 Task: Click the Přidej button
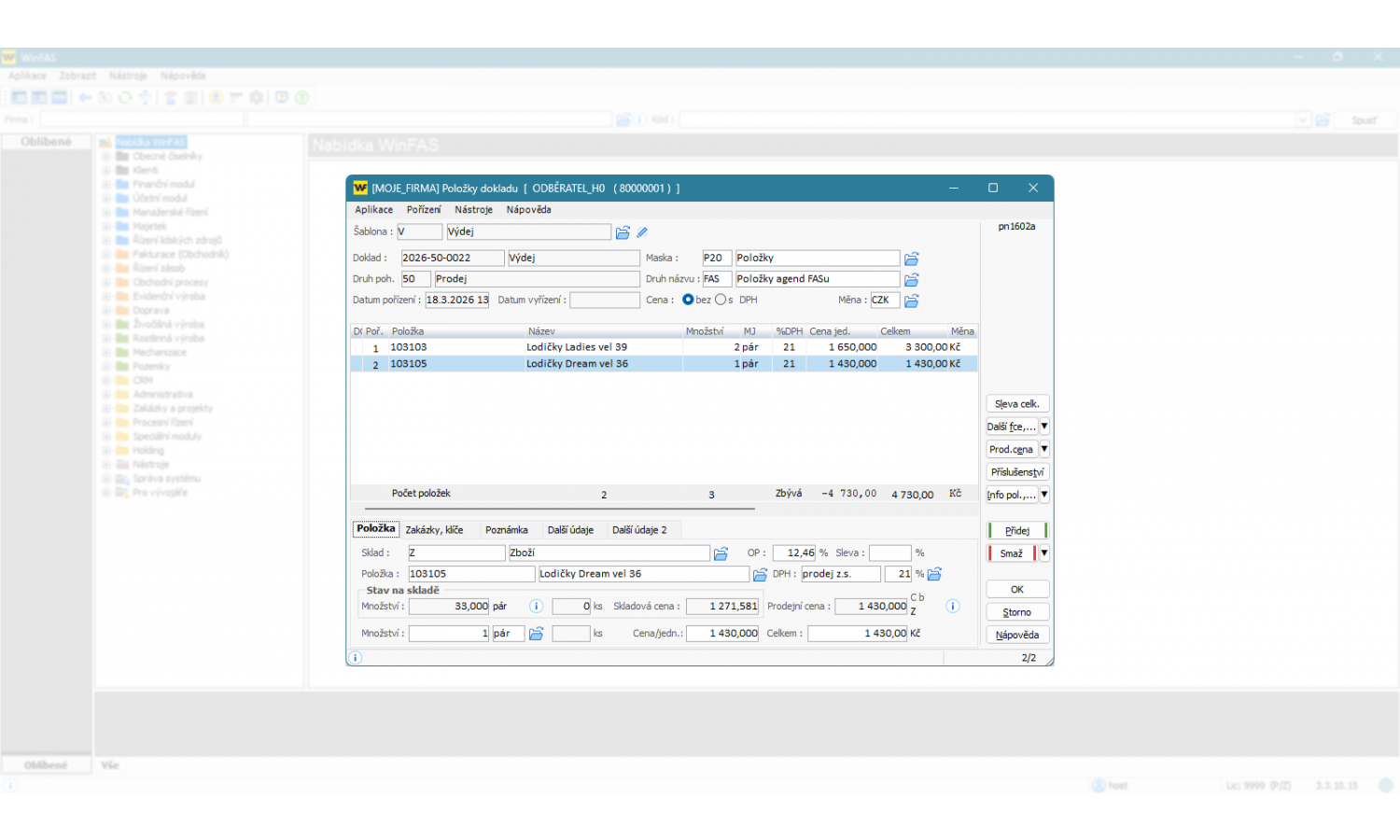tap(1017, 531)
